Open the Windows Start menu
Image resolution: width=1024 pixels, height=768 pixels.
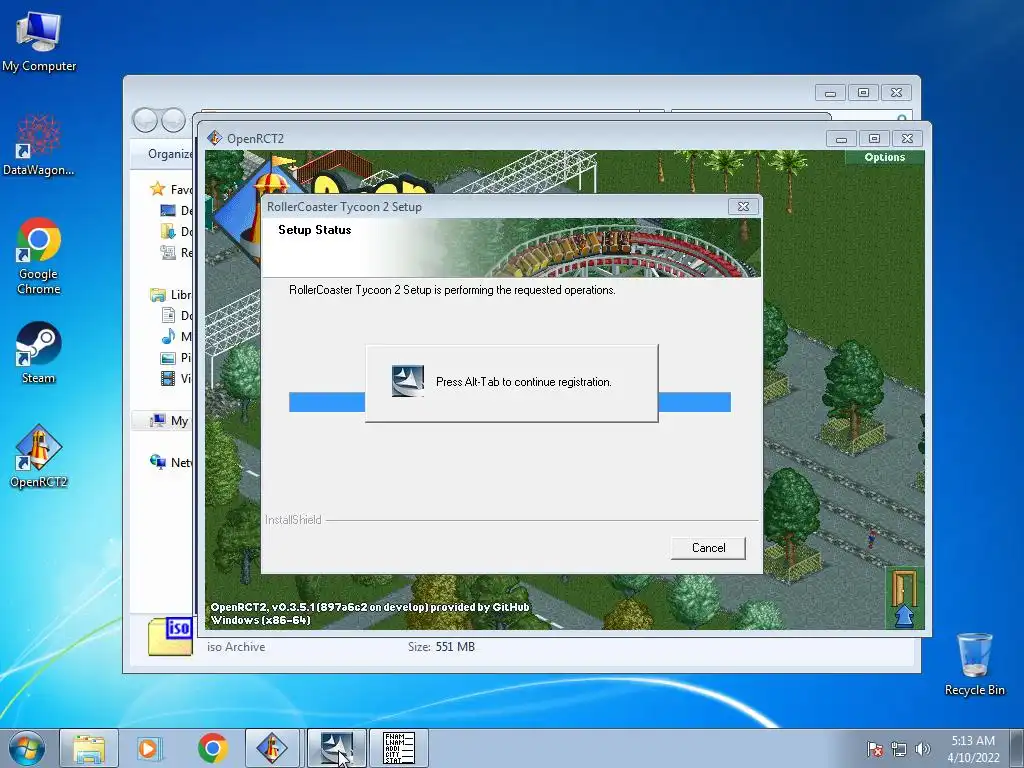pyautogui.click(x=27, y=748)
